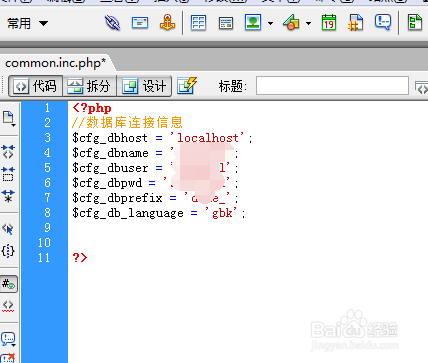
Task: Collapse the full tag from the coding toolbar
Action: point(8,152)
